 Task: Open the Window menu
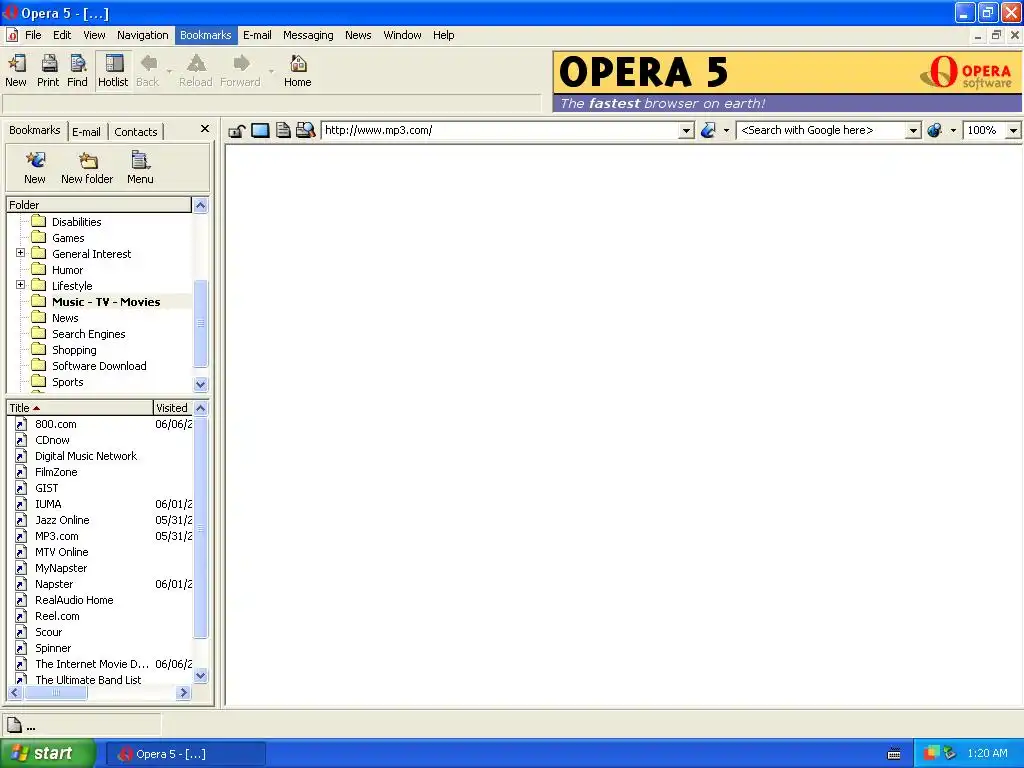pyautogui.click(x=402, y=35)
